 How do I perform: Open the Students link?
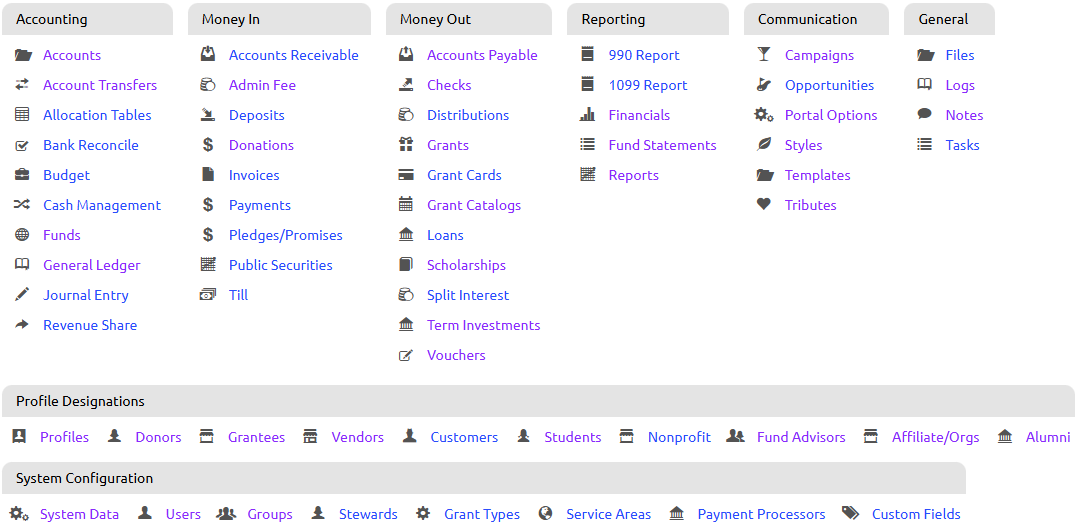coord(573,437)
